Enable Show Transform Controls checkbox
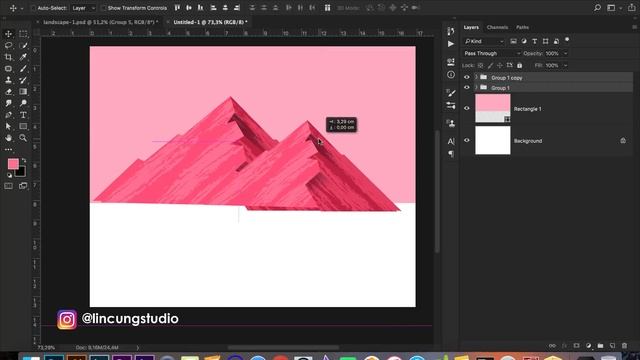Image resolution: width=640 pixels, height=360 pixels. 104,8
